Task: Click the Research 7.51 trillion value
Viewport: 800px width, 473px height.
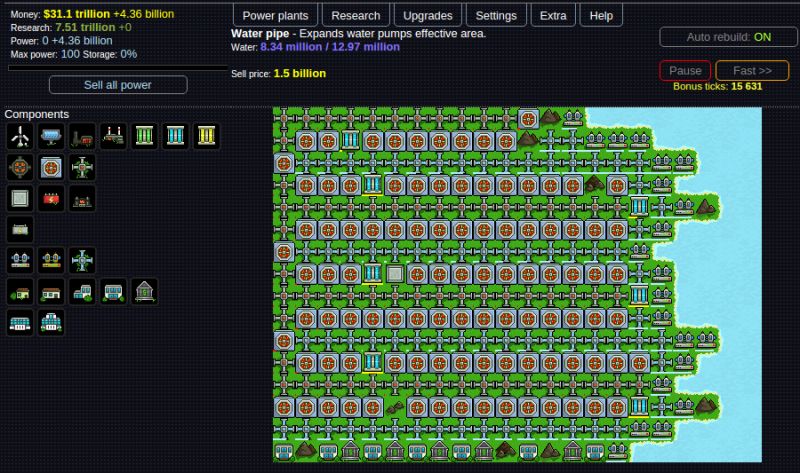Action: pos(85,28)
